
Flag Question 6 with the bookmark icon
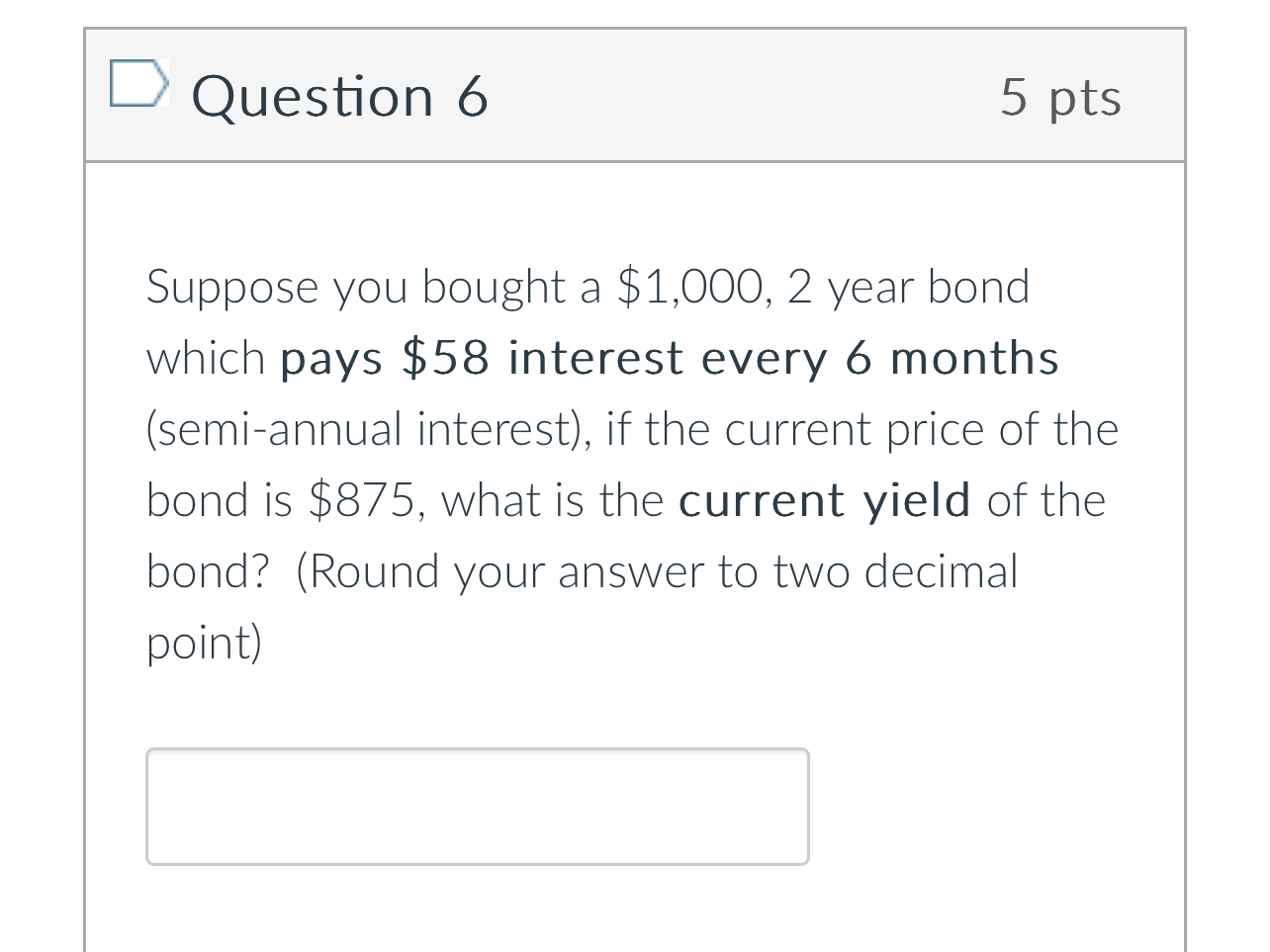[x=136, y=84]
